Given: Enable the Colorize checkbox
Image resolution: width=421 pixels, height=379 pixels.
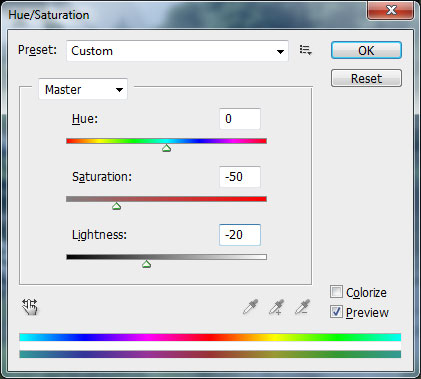Looking at the screenshot, I should (336, 292).
